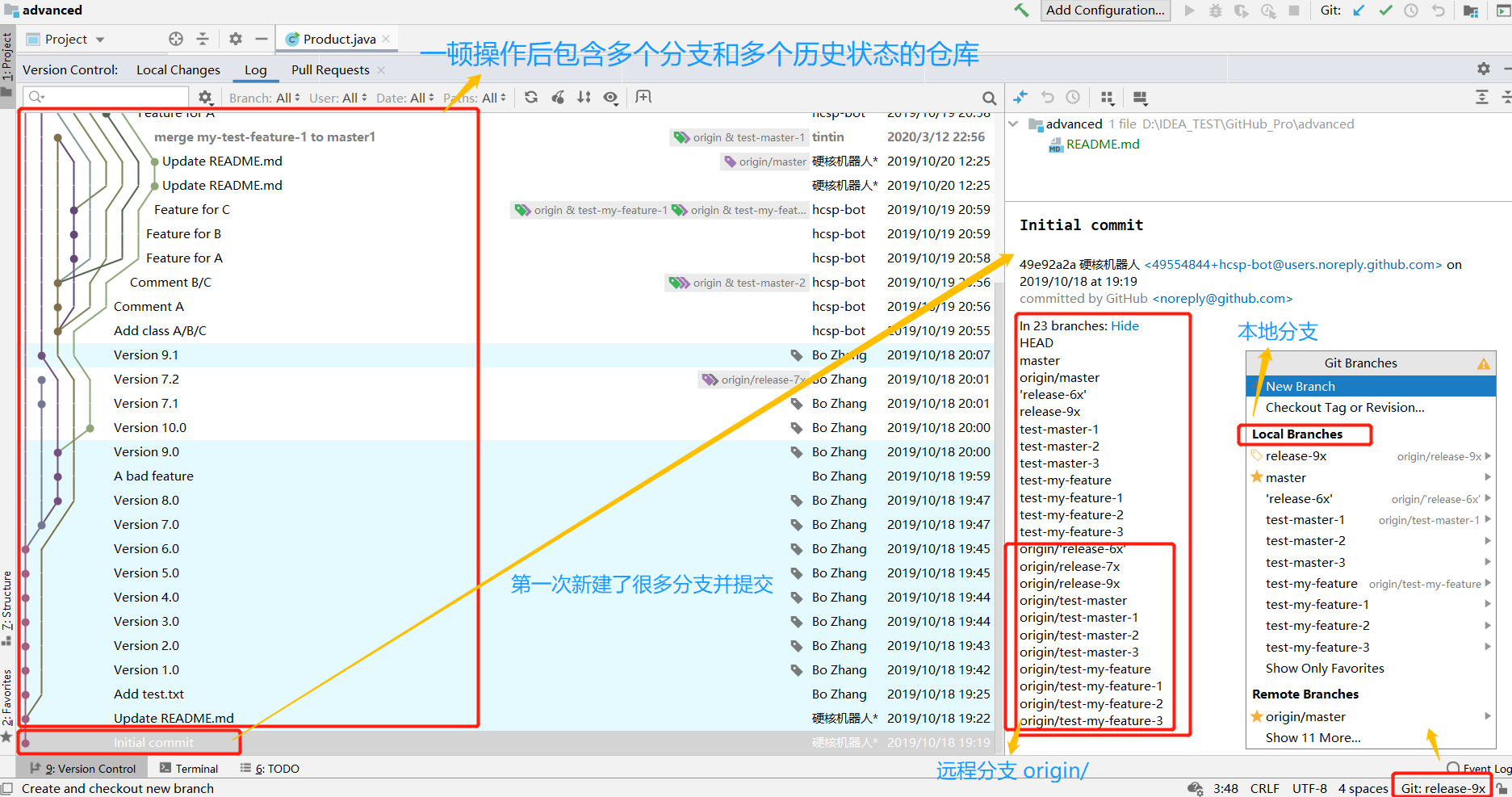Click the Add Configuration... button
This screenshot has width=1512, height=797.
[1105, 10]
